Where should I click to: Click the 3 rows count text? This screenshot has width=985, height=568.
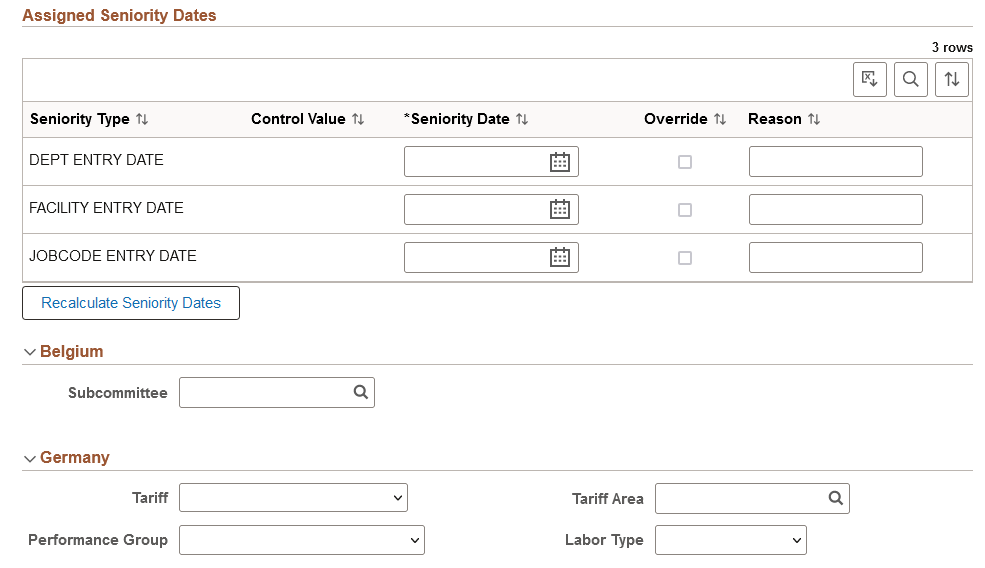(x=952, y=47)
